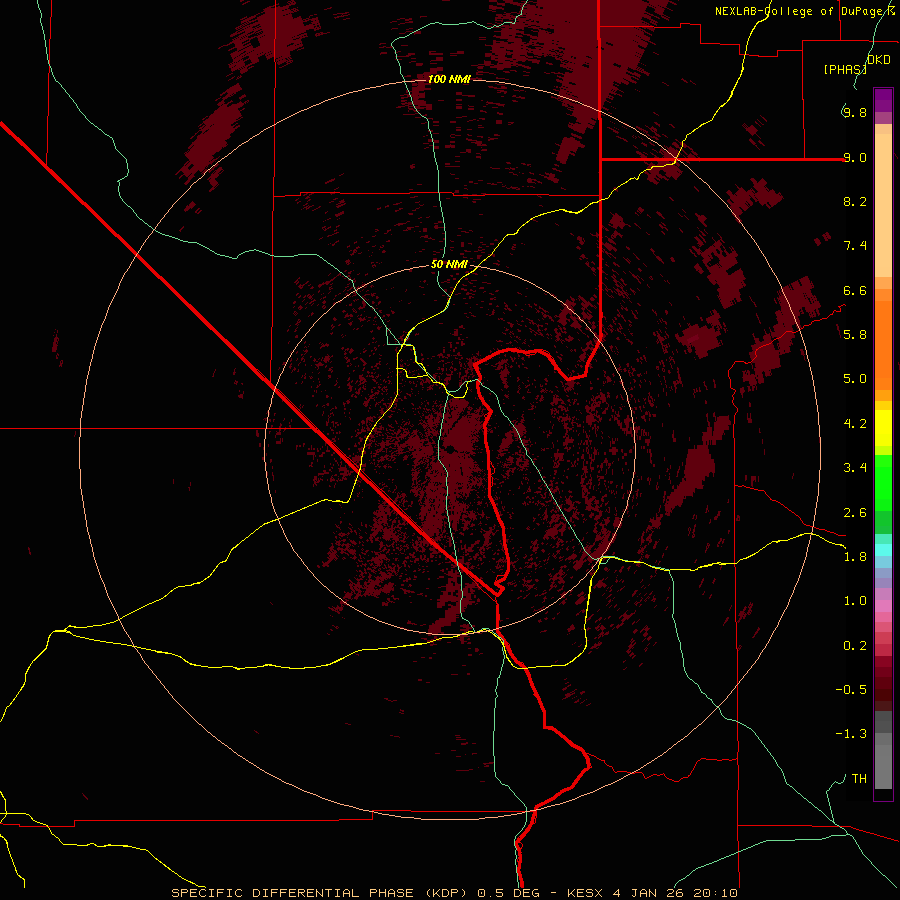This screenshot has width=900, height=900.
Task: Click the 3.4 value on color scale
Action: point(854,467)
